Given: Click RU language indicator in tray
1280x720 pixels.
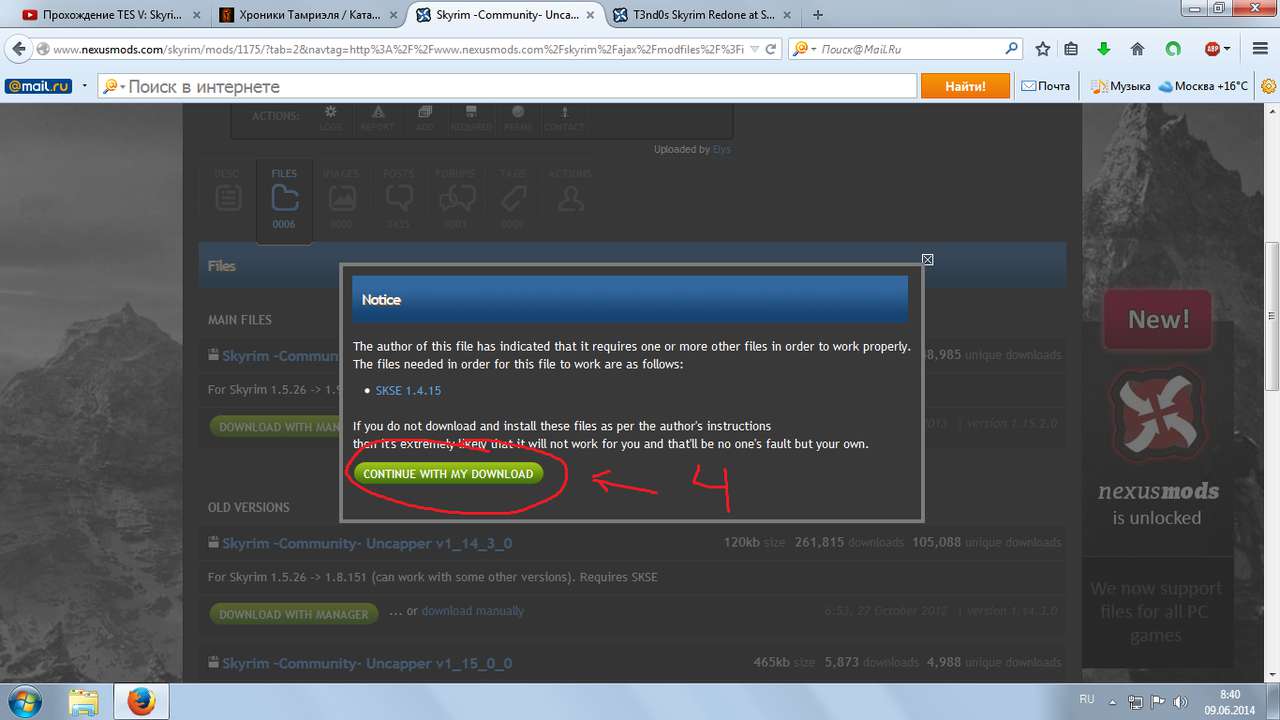Looking at the screenshot, I should coord(1086,701).
